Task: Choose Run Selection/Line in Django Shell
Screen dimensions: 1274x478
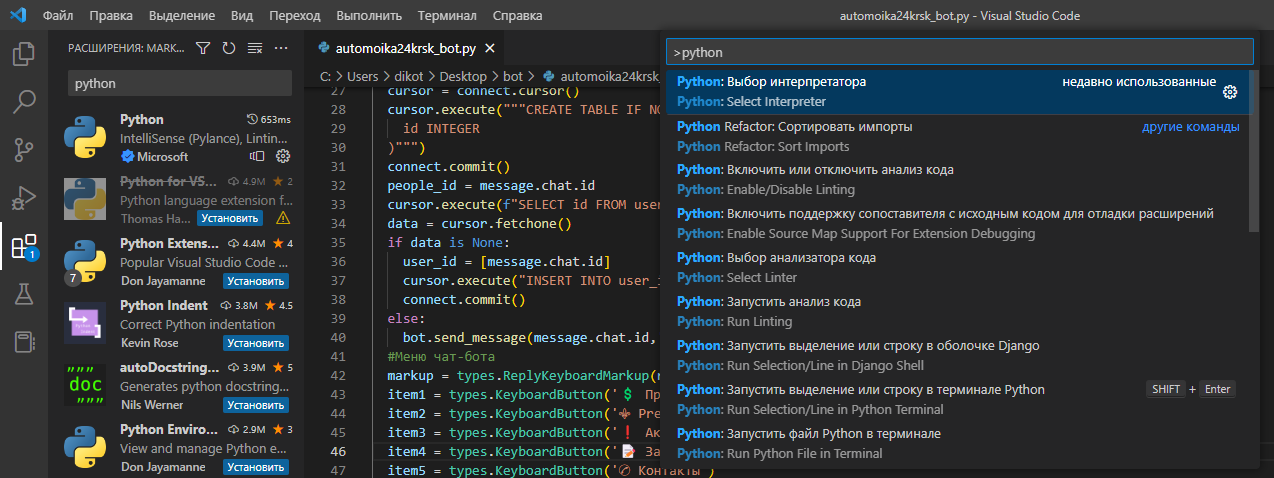Action: click(x=958, y=356)
